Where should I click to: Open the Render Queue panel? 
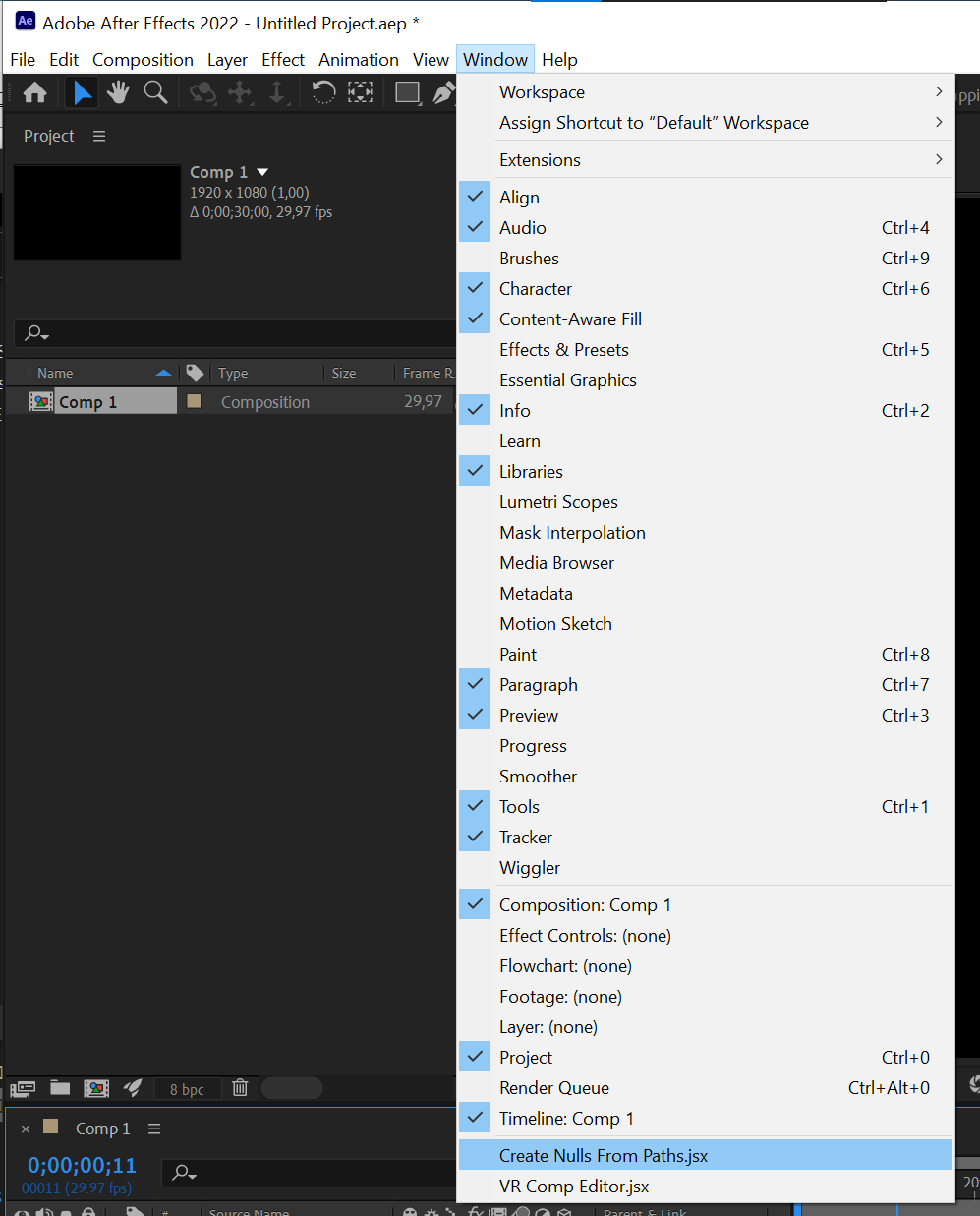(706, 1087)
